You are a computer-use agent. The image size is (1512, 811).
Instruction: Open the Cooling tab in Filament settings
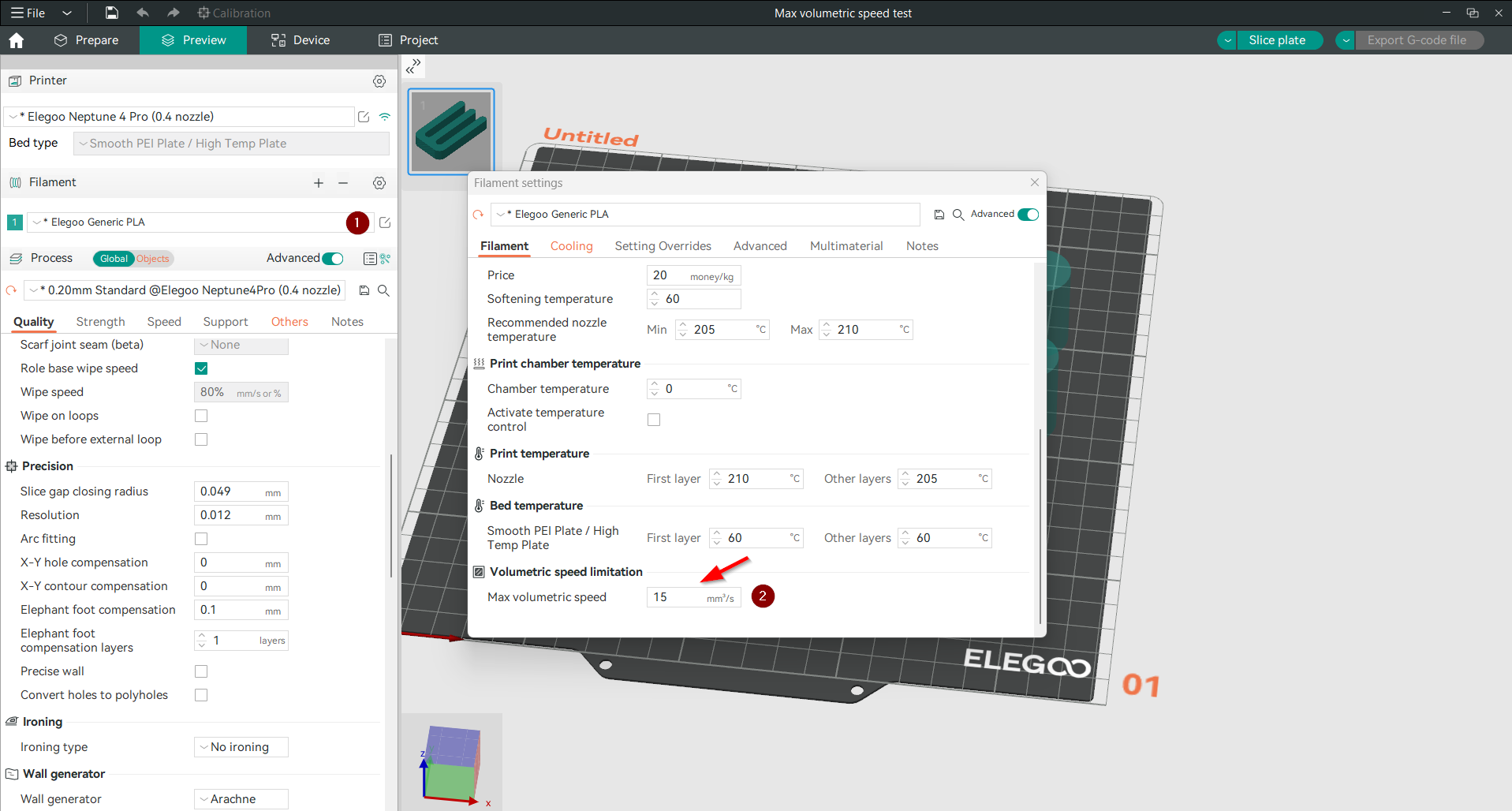point(571,246)
